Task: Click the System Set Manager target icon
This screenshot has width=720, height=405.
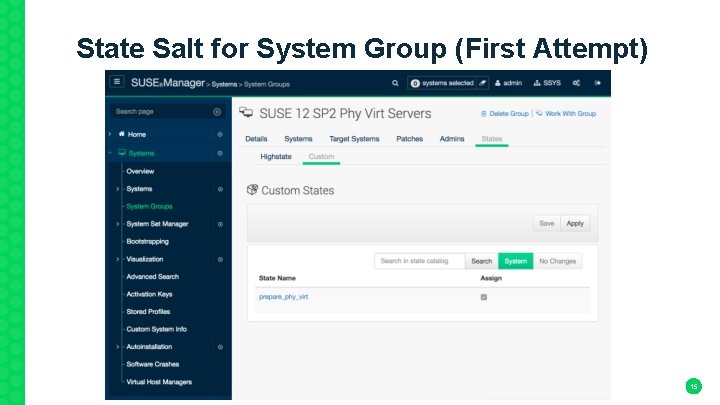Action: tap(220, 224)
